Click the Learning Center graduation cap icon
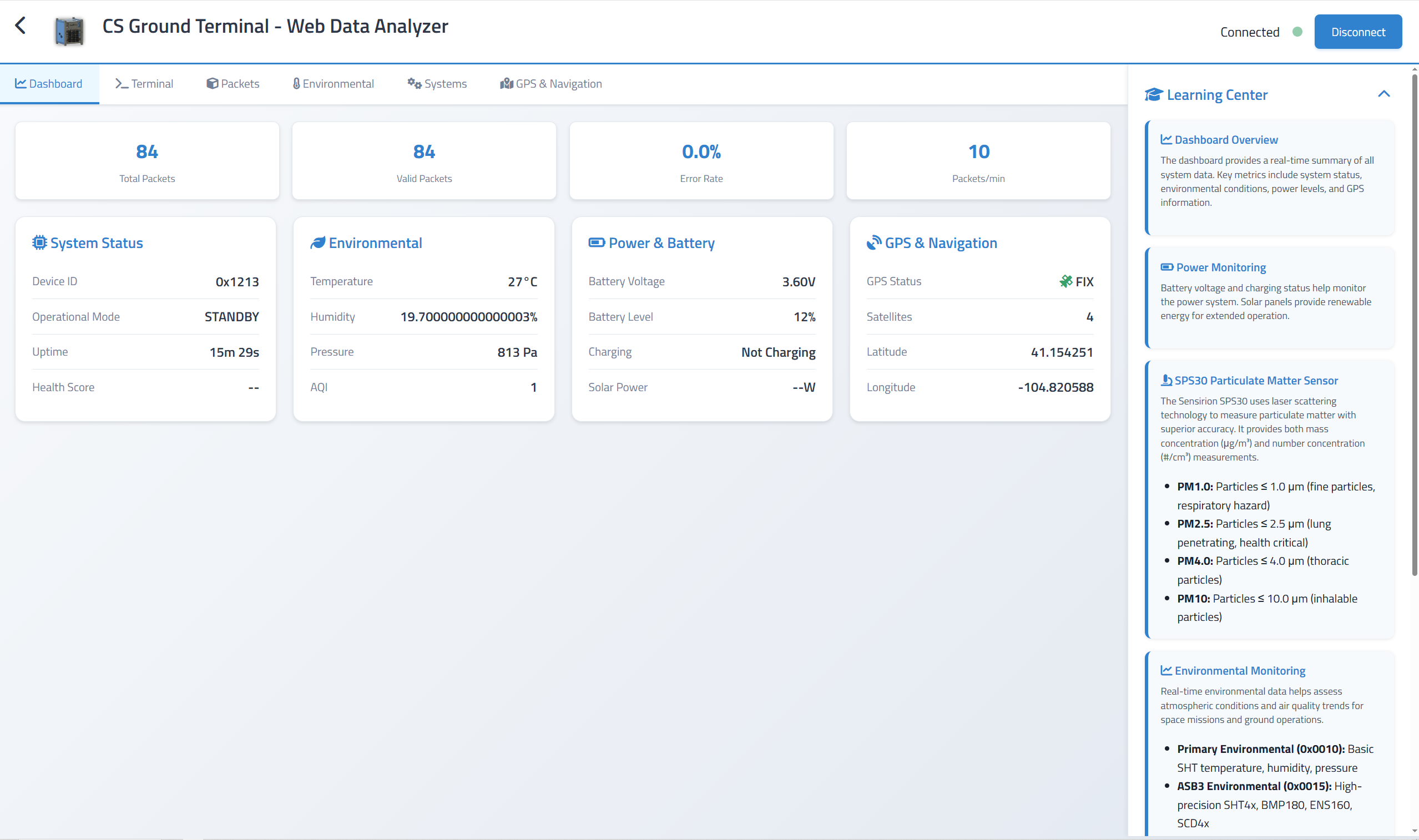The height and width of the screenshot is (840, 1419). coord(1153,94)
